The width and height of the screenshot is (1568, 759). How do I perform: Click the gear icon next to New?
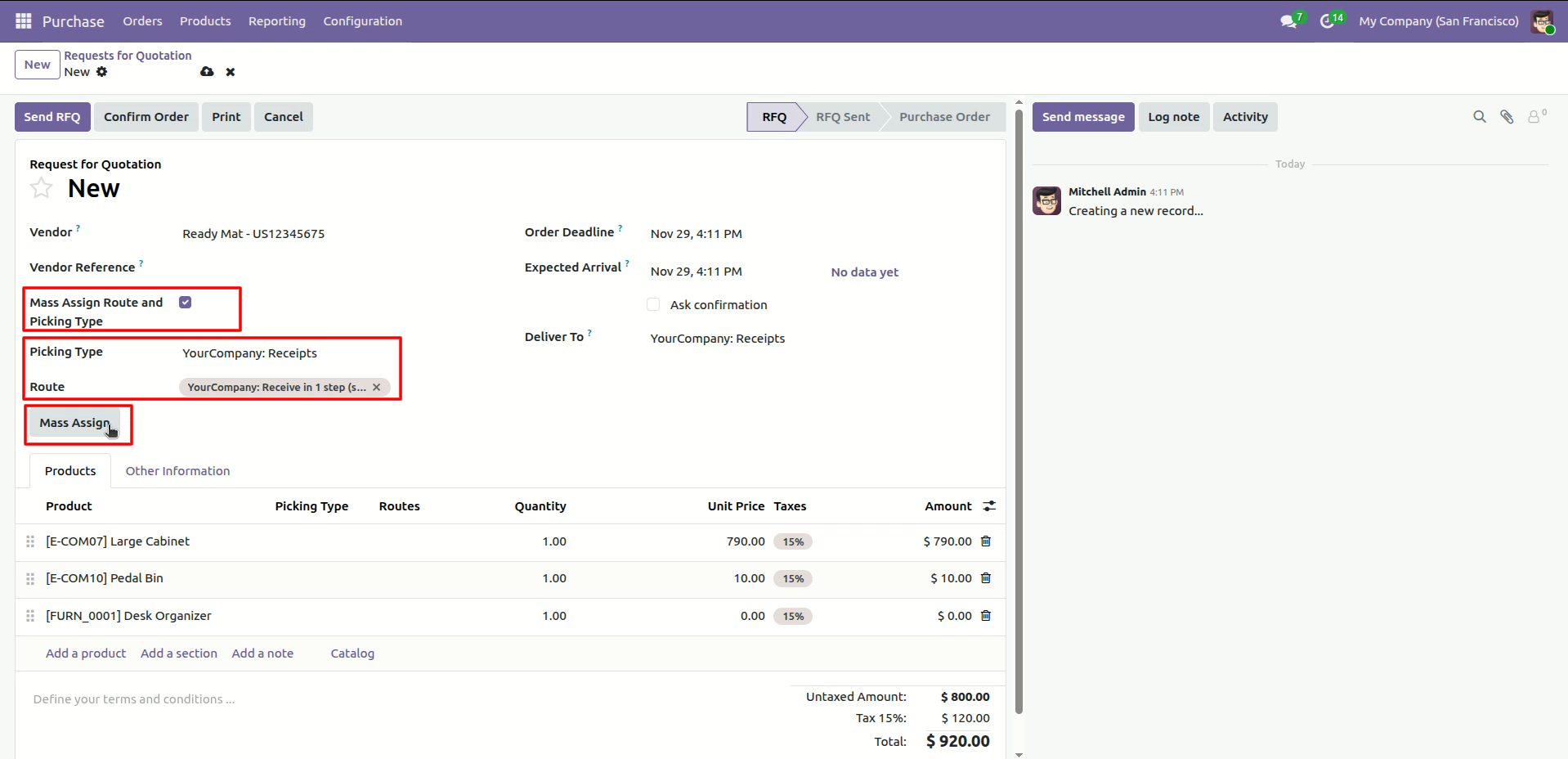point(101,72)
